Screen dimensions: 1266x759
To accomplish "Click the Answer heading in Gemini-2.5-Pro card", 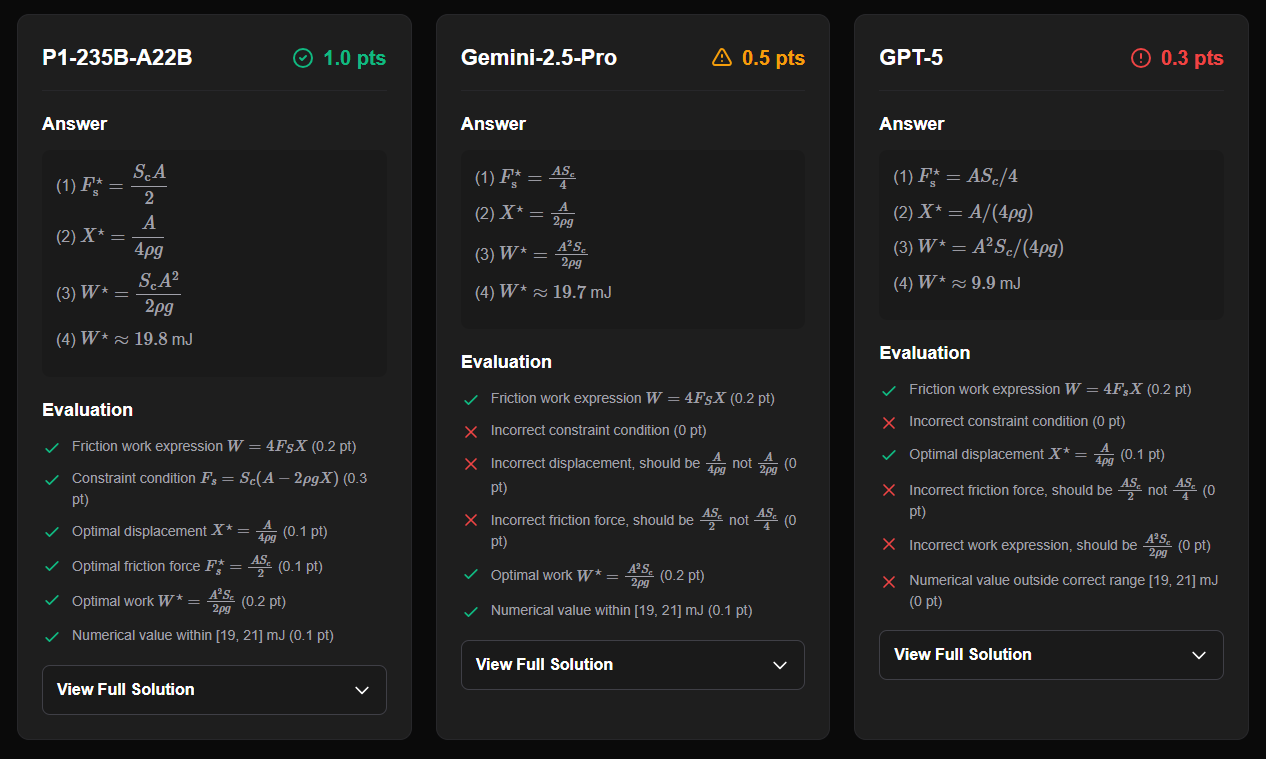I will click(x=493, y=124).
